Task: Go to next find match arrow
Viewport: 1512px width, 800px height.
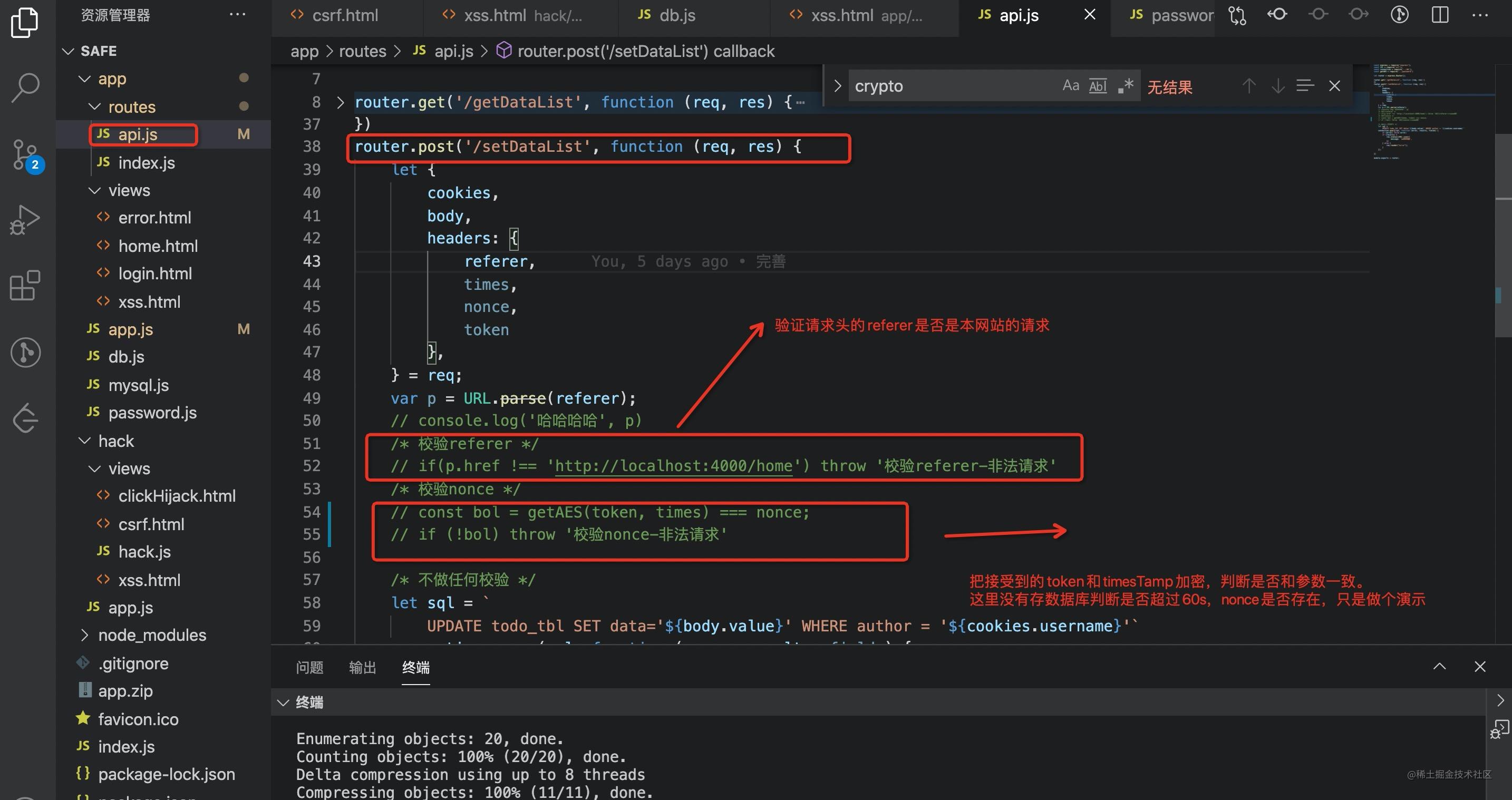Action: pos(1278,86)
